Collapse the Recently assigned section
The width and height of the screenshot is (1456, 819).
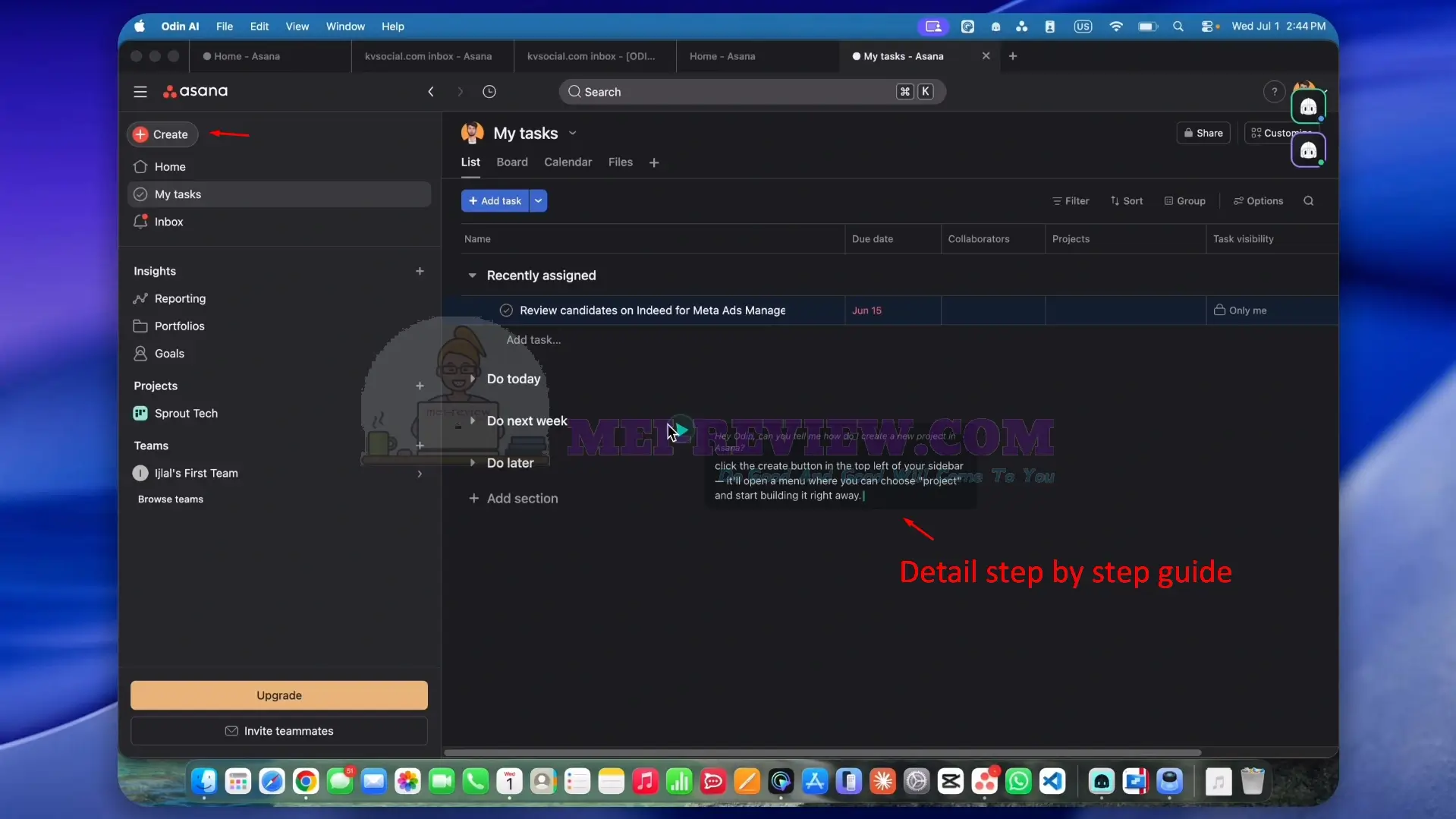pos(472,276)
